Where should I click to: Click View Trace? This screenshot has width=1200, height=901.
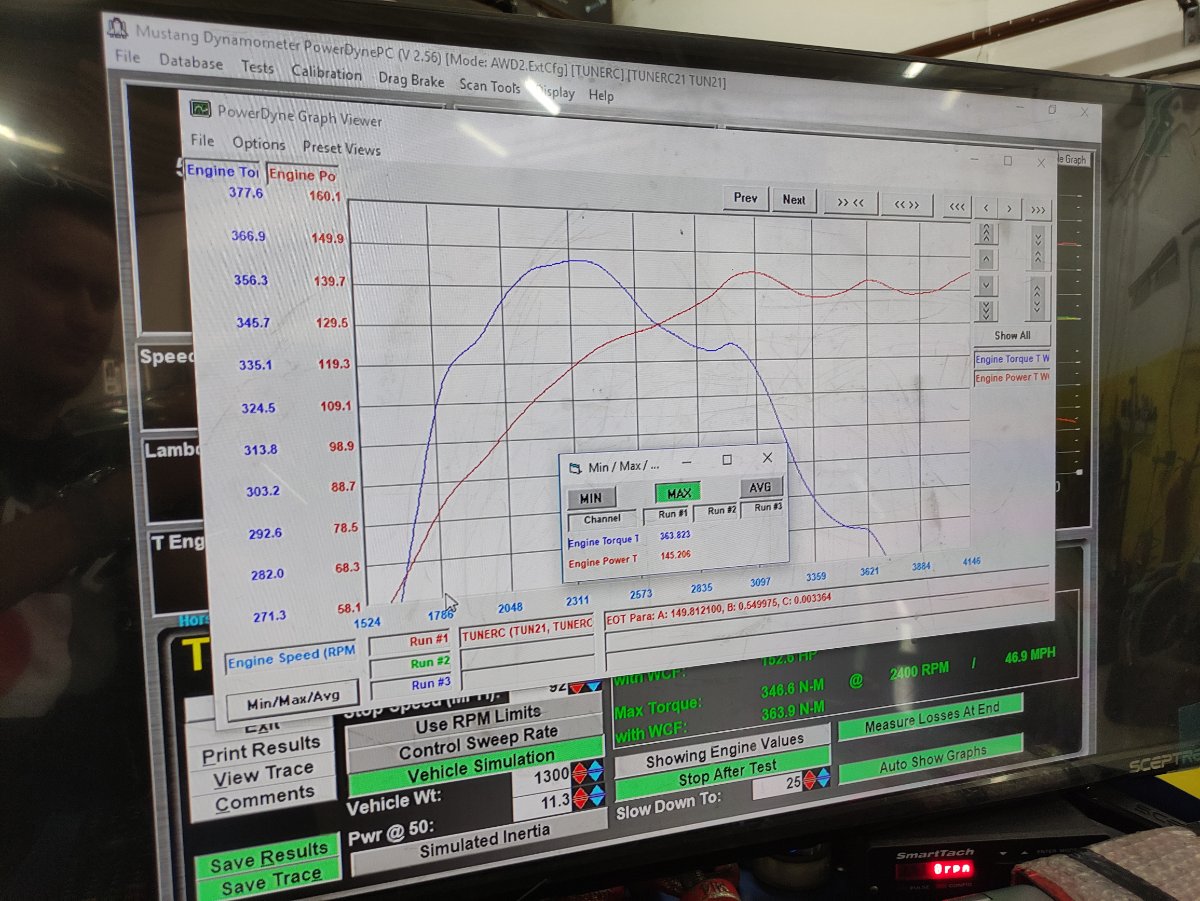pos(264,775)
